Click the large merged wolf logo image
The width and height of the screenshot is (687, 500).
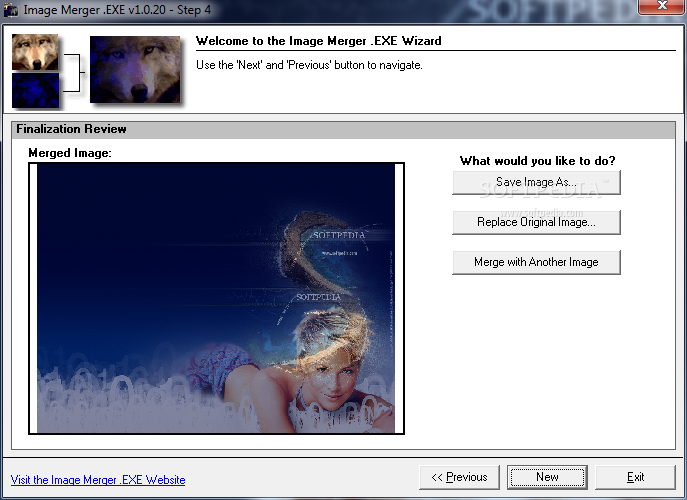tap(135, 69)
